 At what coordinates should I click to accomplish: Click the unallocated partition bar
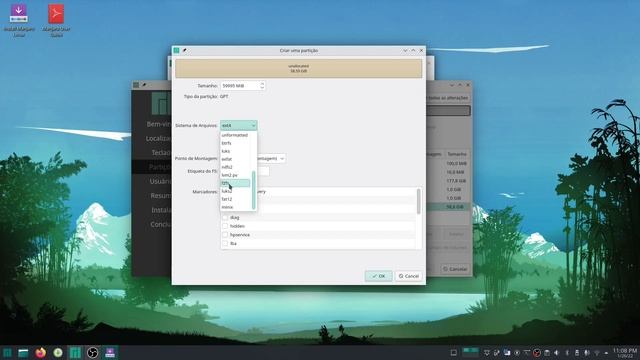298,68
